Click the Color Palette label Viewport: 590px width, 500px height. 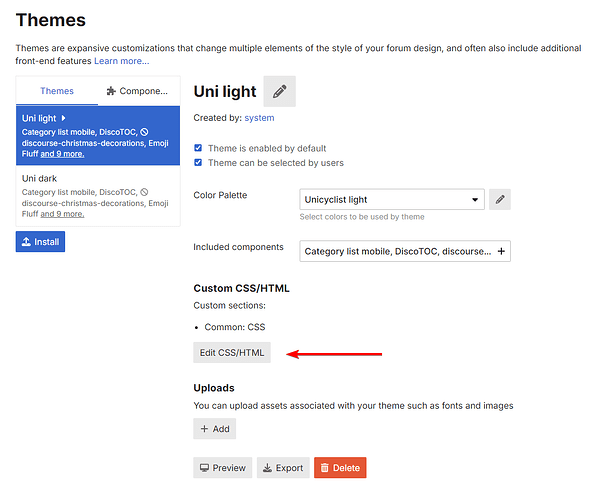[220, 195]
